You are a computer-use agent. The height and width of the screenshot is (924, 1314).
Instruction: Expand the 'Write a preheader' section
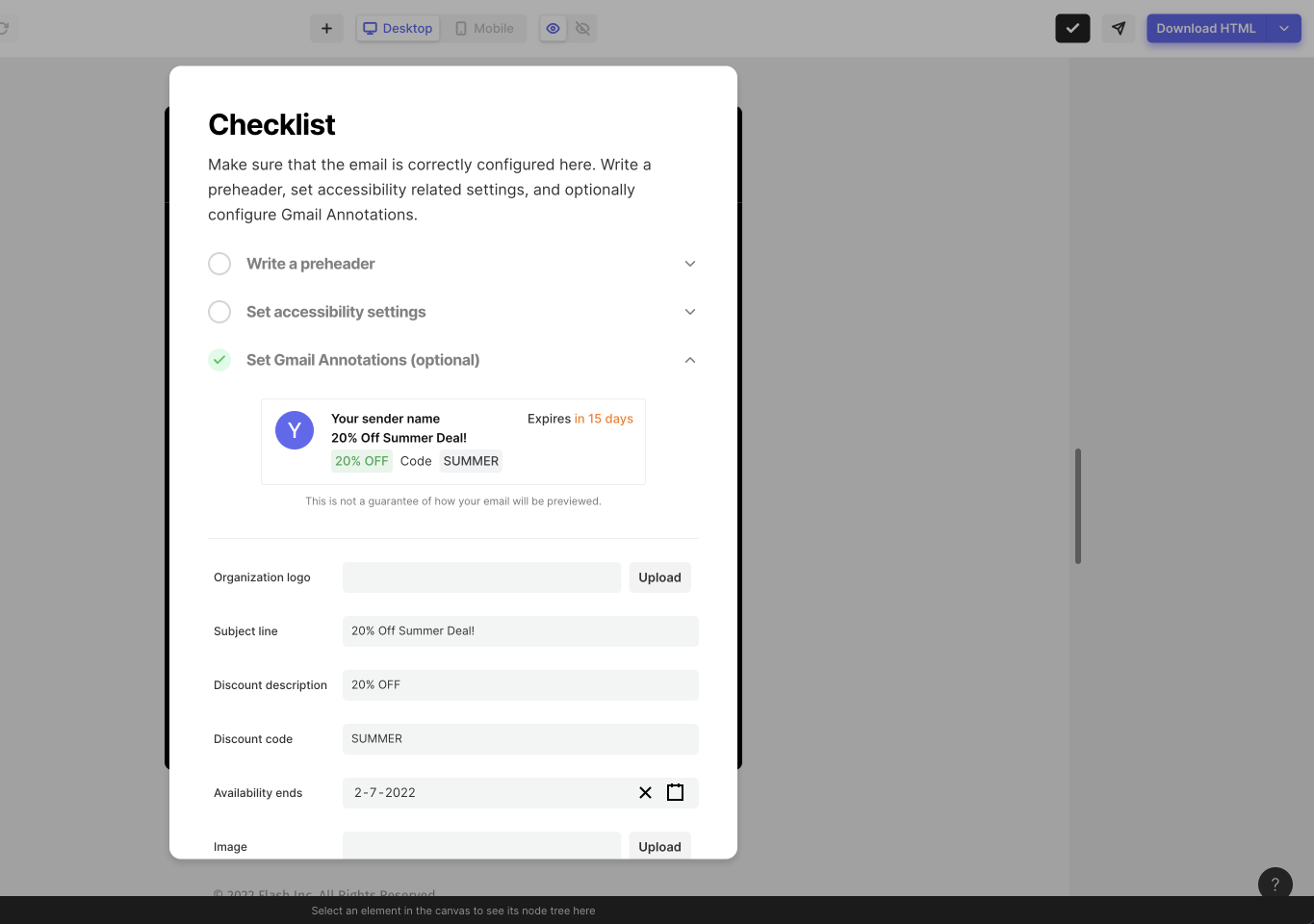click(x=689, y=263)
